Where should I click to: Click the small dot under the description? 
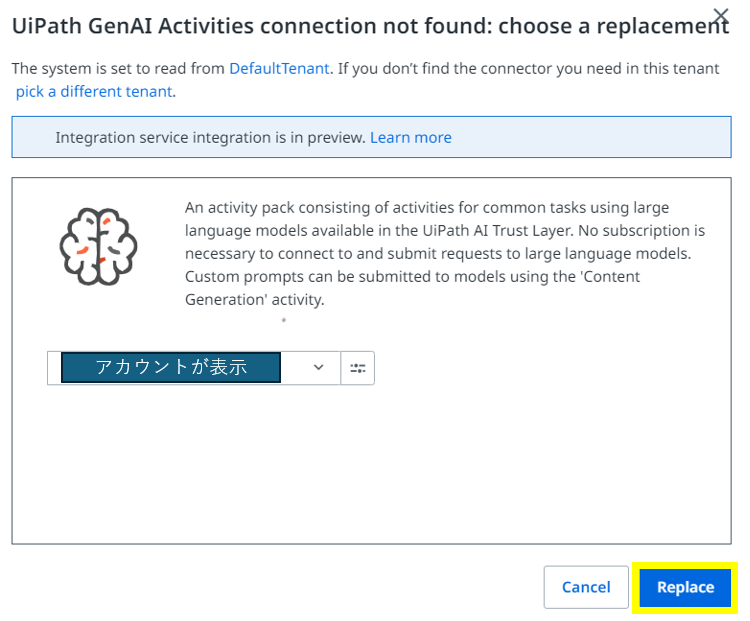coord(284,321)
